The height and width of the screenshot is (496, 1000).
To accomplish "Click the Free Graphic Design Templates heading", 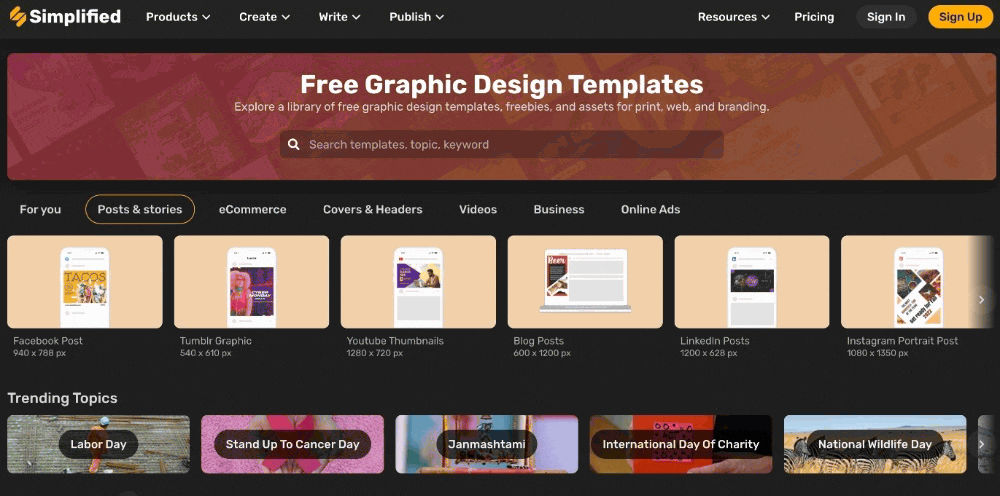I will pos(501,84).
